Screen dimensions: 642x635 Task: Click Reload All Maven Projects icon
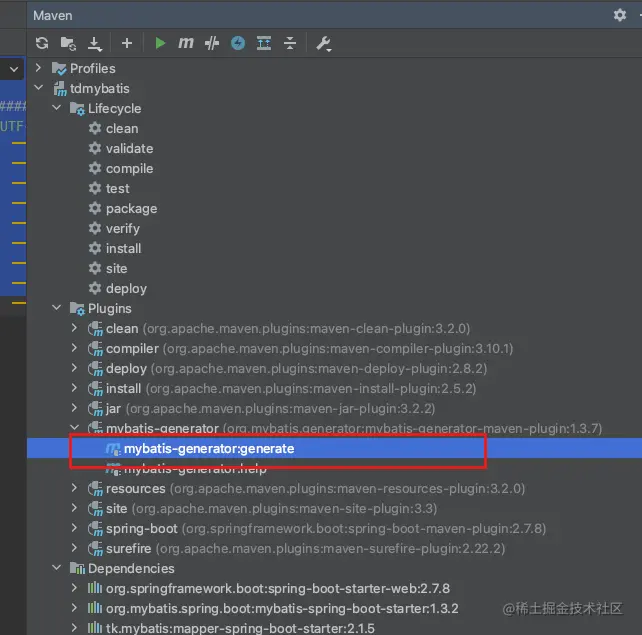click(42, 43)
